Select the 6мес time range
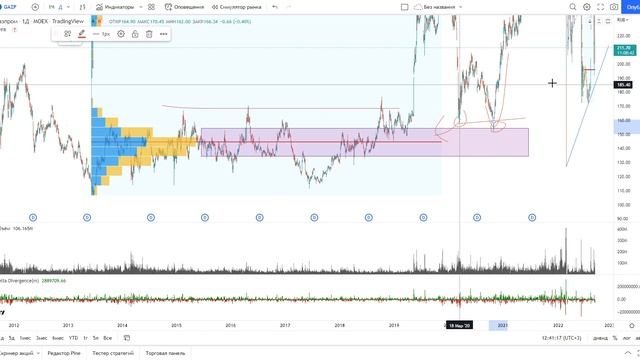The image size is (640, 360). [58, 338]
